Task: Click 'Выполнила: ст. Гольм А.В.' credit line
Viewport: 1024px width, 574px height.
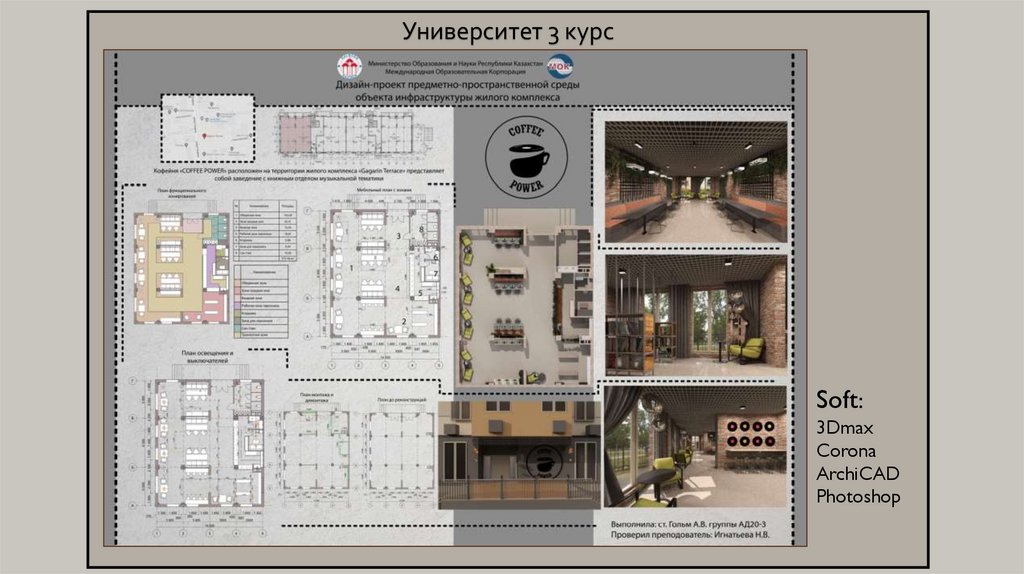Action: coord(688,524)
